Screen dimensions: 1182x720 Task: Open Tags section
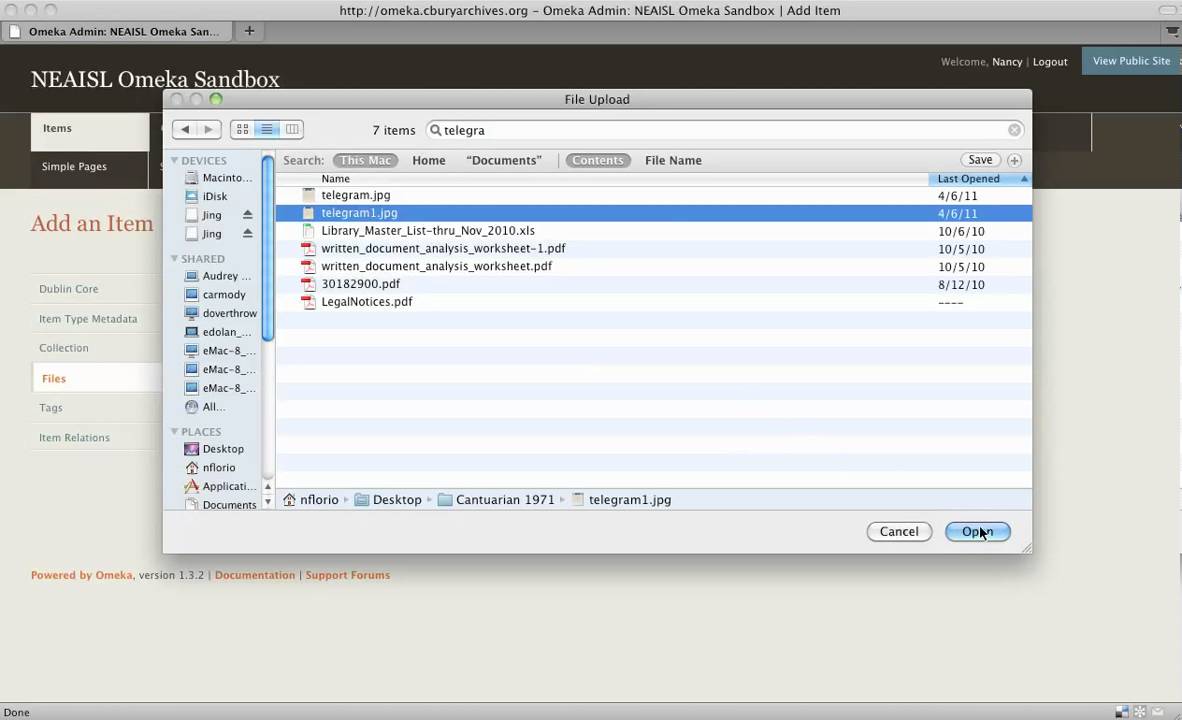coord(51,408)
